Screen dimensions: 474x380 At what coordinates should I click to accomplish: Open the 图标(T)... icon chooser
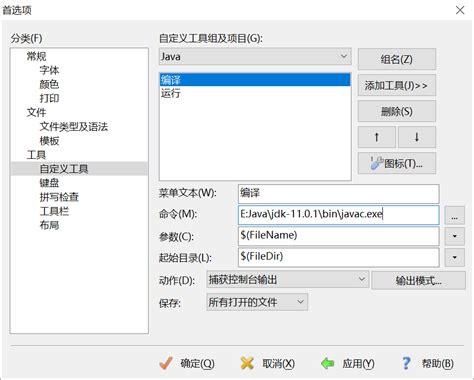[397, 163]
